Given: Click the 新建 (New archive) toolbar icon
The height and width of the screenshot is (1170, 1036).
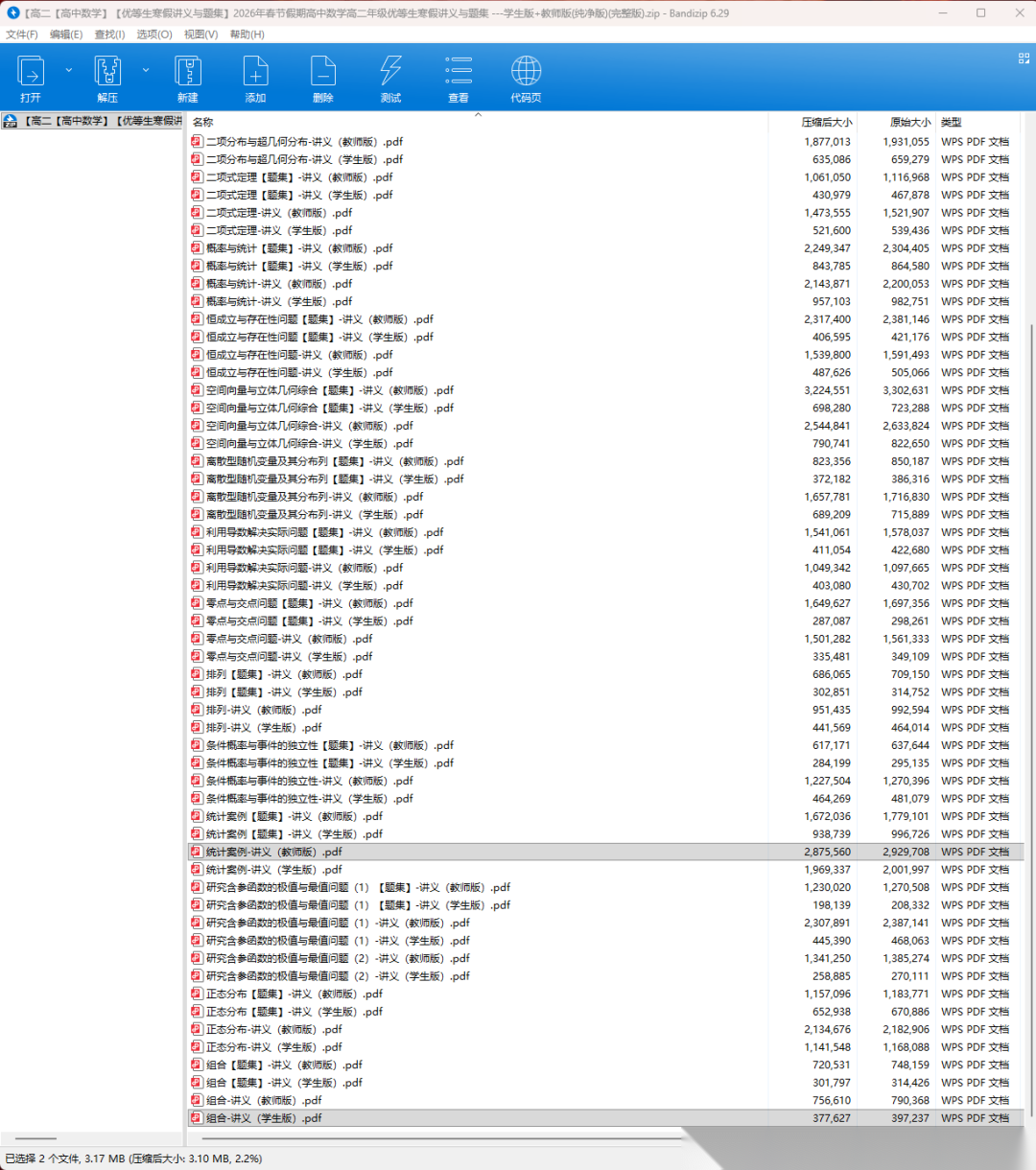Looking at the screenshot, I should coord(188,77).
